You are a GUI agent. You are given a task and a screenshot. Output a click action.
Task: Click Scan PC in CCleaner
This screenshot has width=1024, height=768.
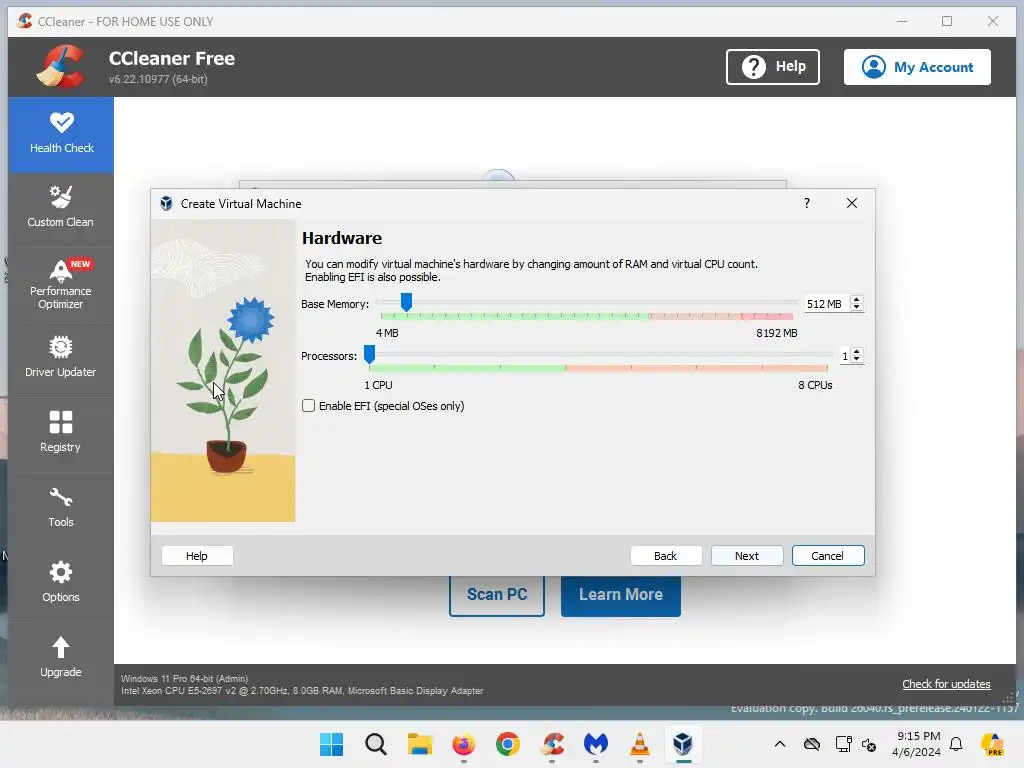coord(497,594)
